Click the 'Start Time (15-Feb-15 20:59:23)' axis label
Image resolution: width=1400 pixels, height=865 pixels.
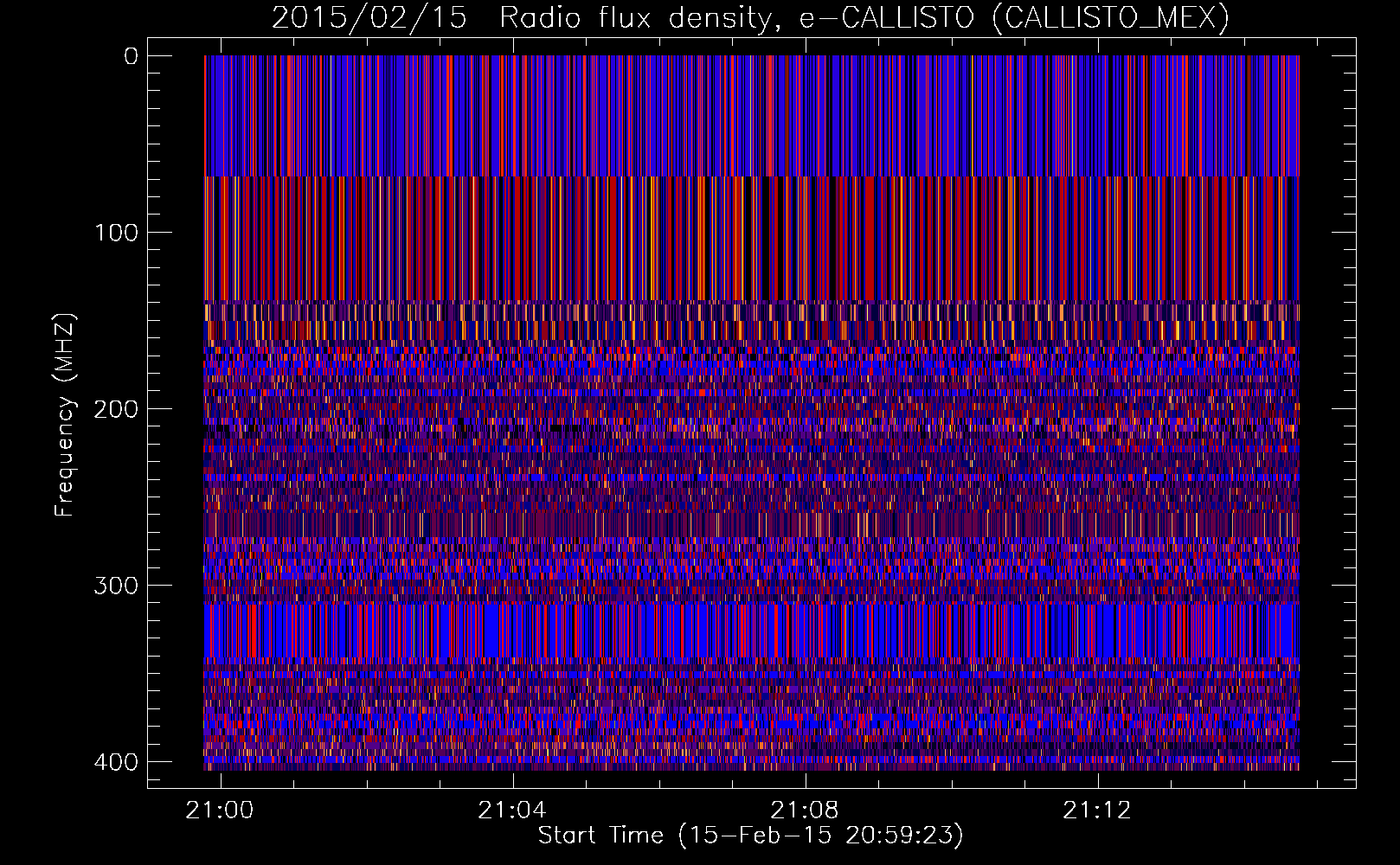coord(750,836)
